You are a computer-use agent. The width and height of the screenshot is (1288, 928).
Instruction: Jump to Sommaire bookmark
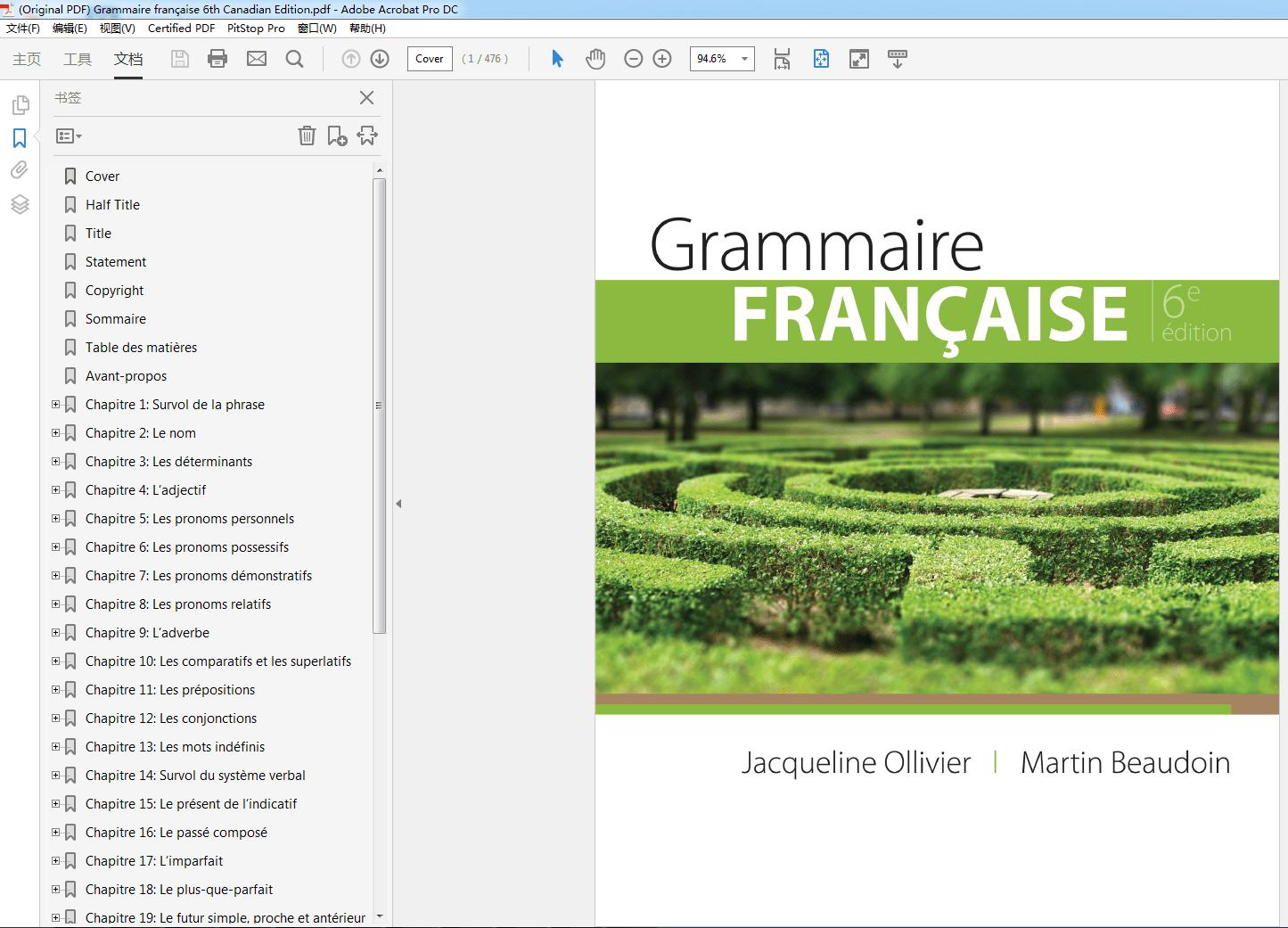click(x=115, y=319)
